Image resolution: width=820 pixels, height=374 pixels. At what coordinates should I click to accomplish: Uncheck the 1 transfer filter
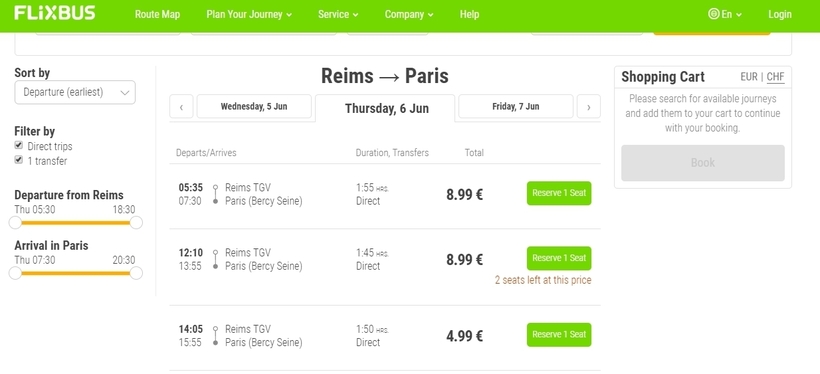click(19, 160)
